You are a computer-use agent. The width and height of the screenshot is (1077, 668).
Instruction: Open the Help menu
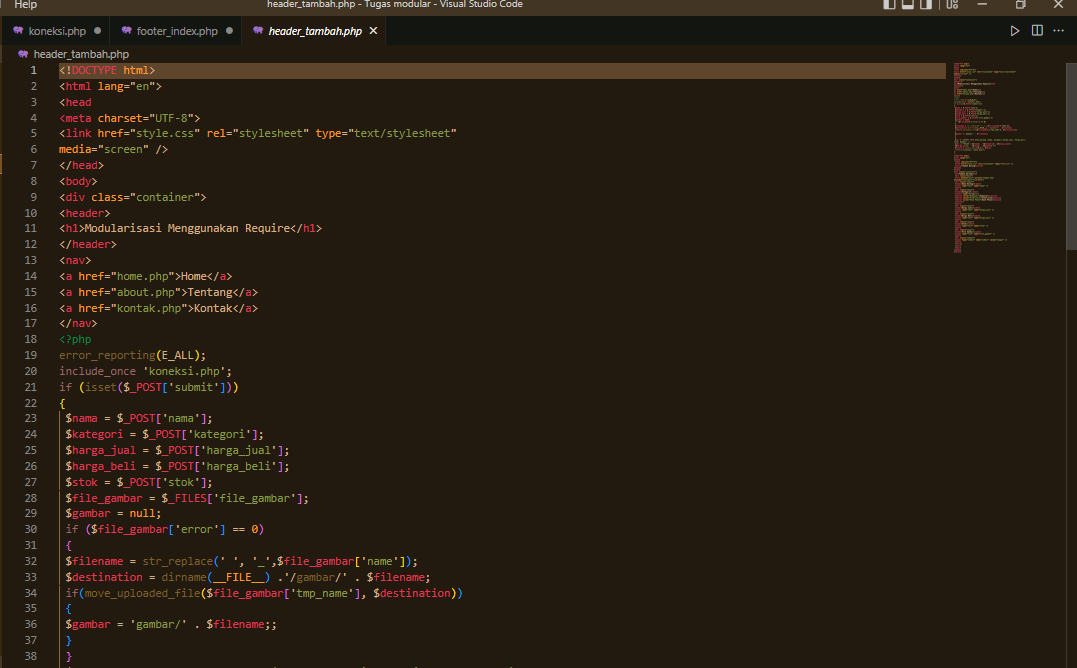(x=25, y=5)
